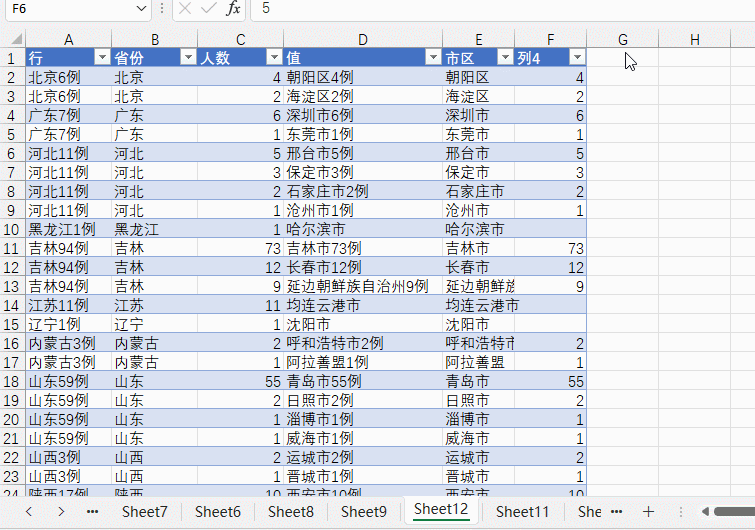Click cell containing 黑龙江1例

click(68, 229)
